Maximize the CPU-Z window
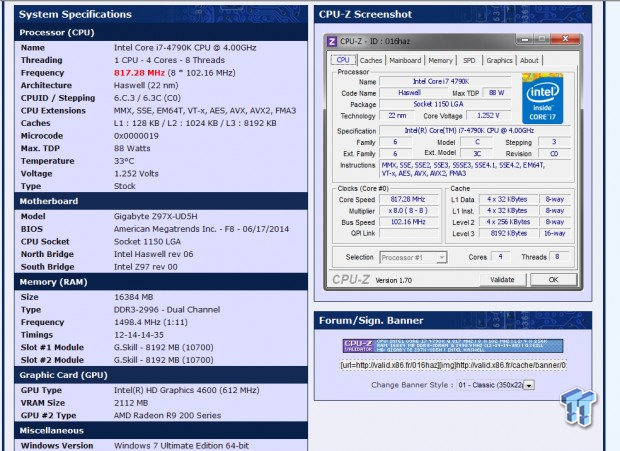 [542, 39]
